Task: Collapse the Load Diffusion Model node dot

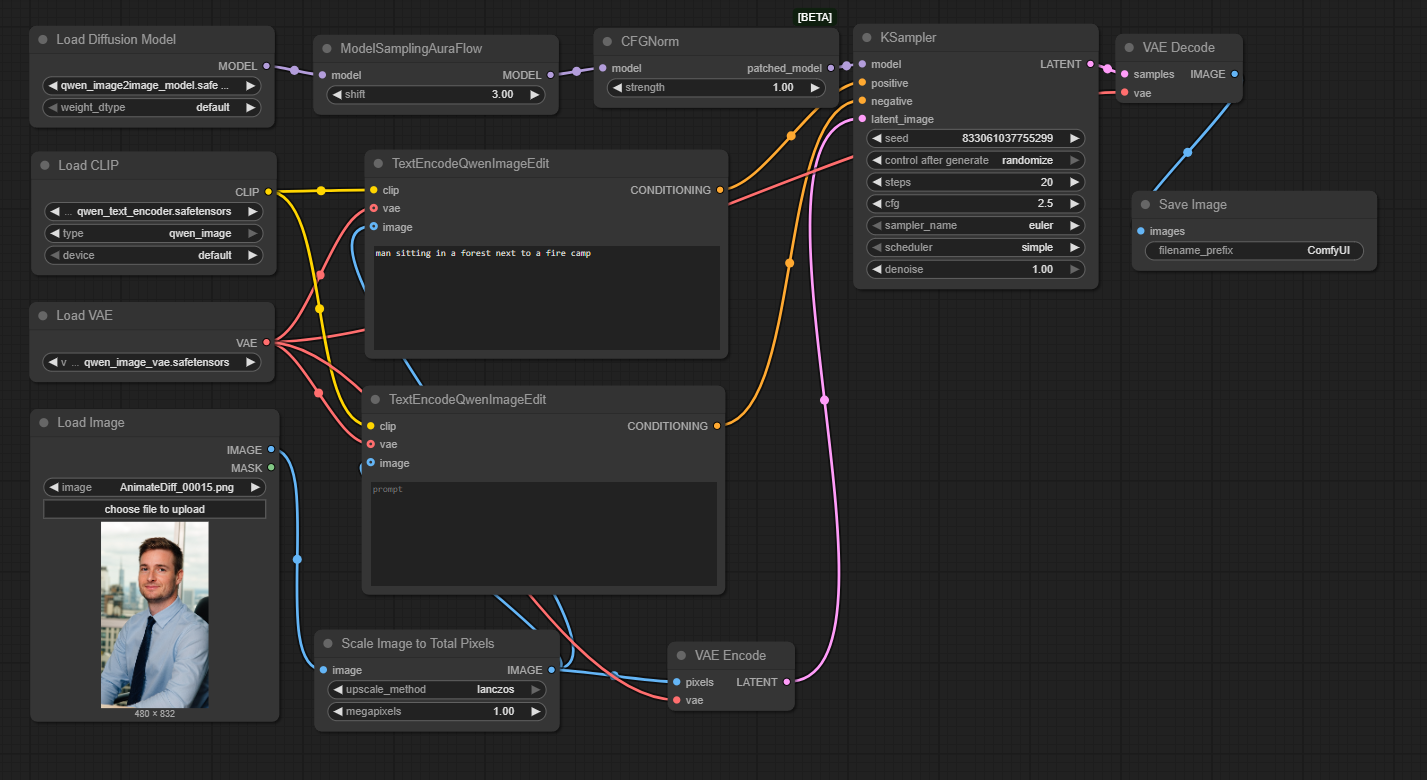Action: pos(43,40)
